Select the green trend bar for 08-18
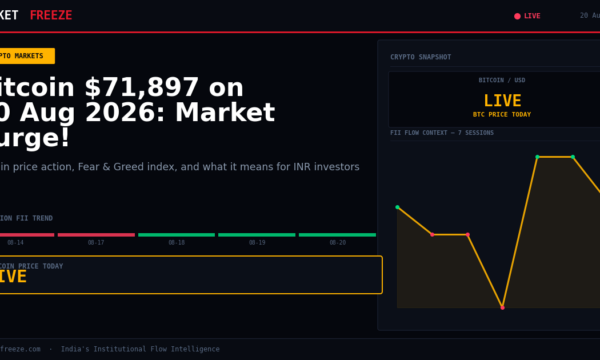600x360 pixels. tap(176, 235)
